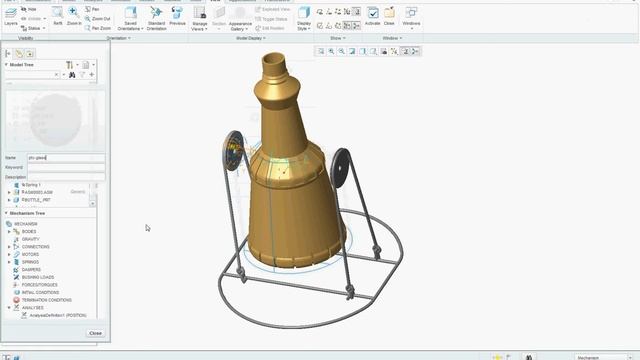Click the Activate window icon
The width and height of the screenshot is (640, 360).
pos(373,16)
